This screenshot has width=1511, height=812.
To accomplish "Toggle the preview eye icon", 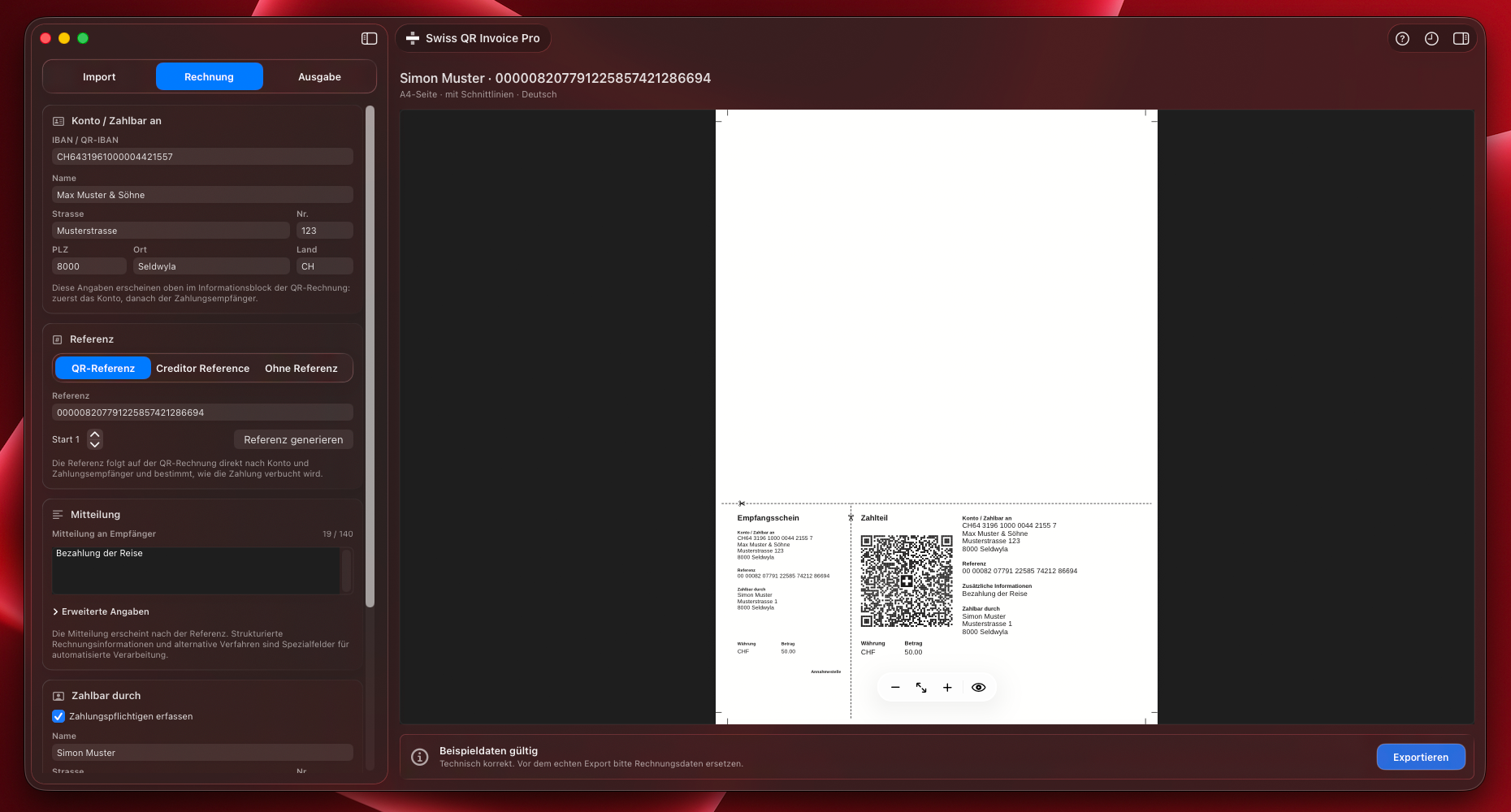I will (978, 687).
